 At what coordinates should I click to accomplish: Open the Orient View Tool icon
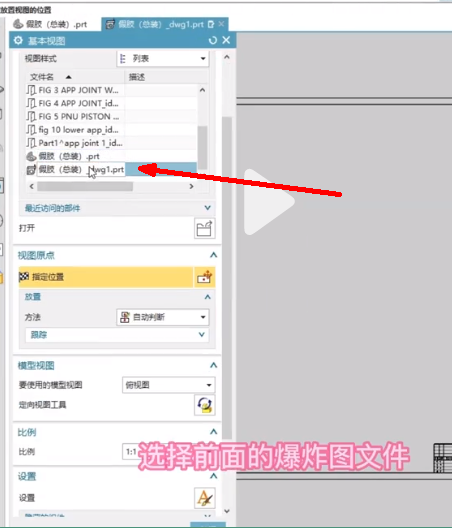click(x=205, y=405)
